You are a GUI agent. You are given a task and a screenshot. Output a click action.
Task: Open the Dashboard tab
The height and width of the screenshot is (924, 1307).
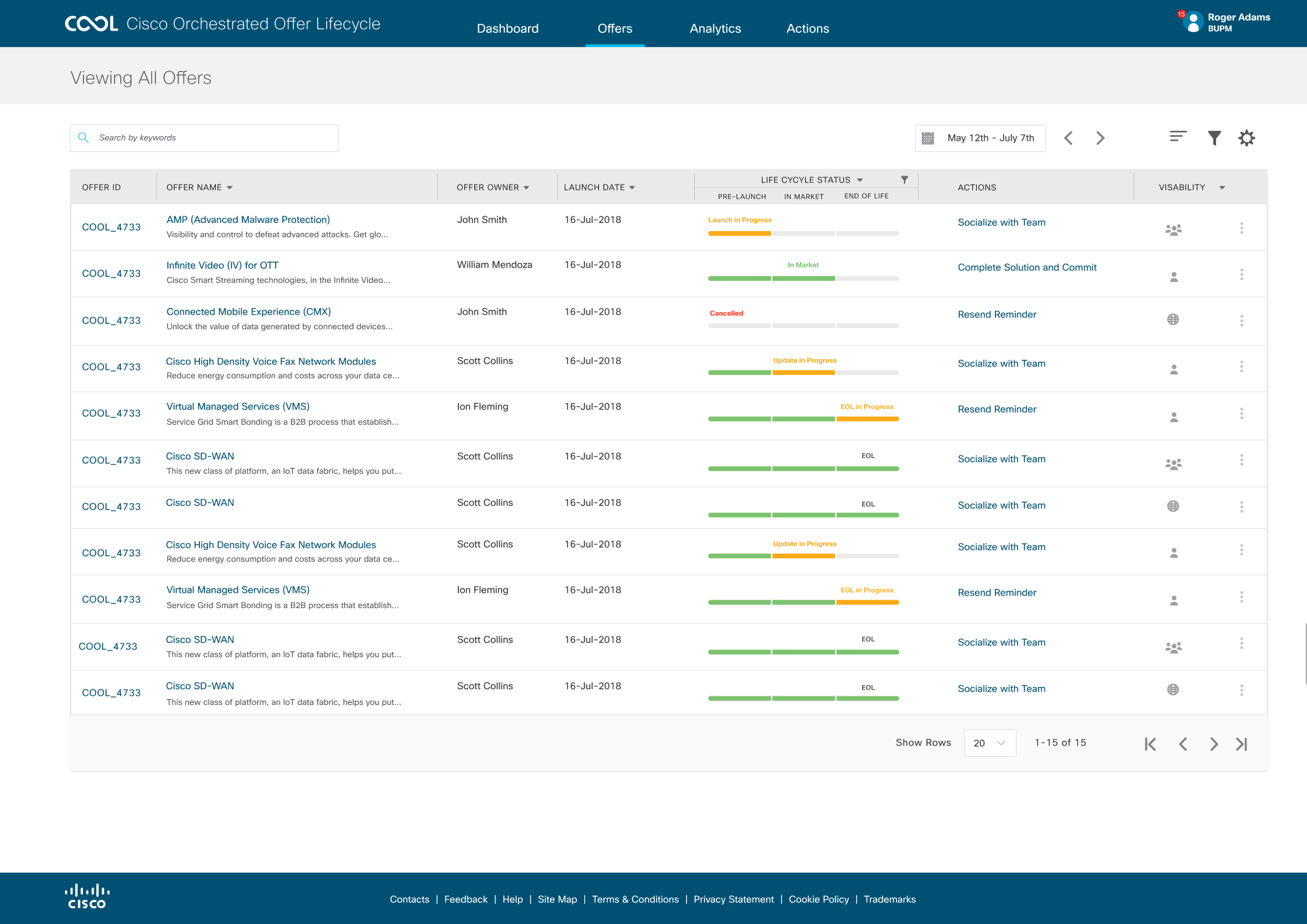tap(507, 29)
